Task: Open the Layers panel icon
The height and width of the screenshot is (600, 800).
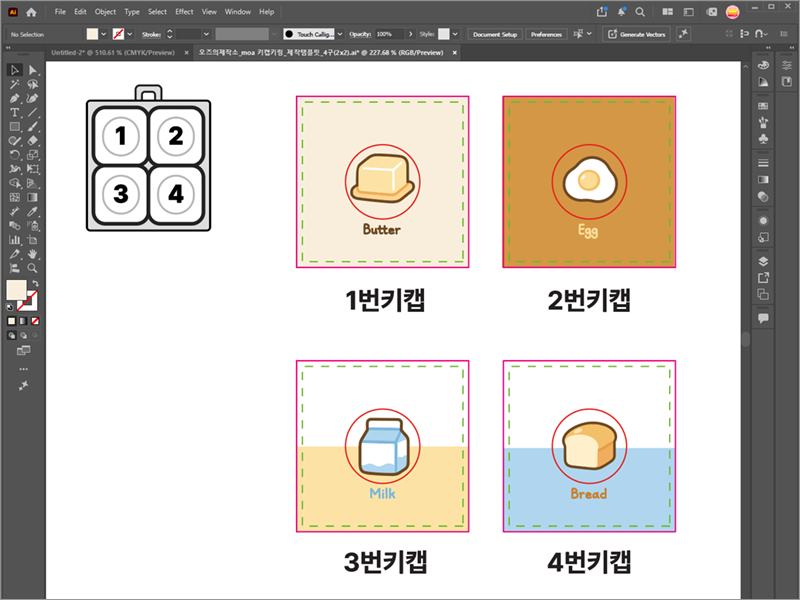Action: tap(763, 261)
